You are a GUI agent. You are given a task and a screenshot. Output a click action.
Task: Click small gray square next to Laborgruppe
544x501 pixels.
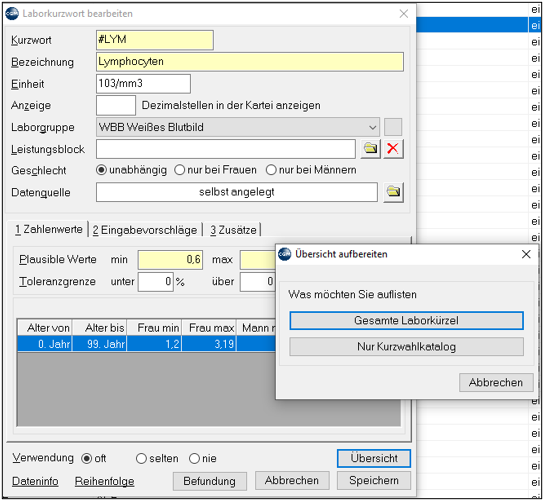393,127
